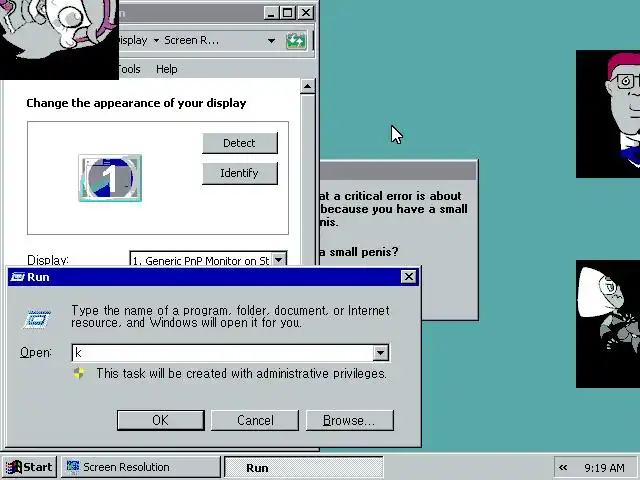Image resolution: width=640 pixels, height=480 pixels.
Task: Open the Start menu
Action: tap(29, 467)
